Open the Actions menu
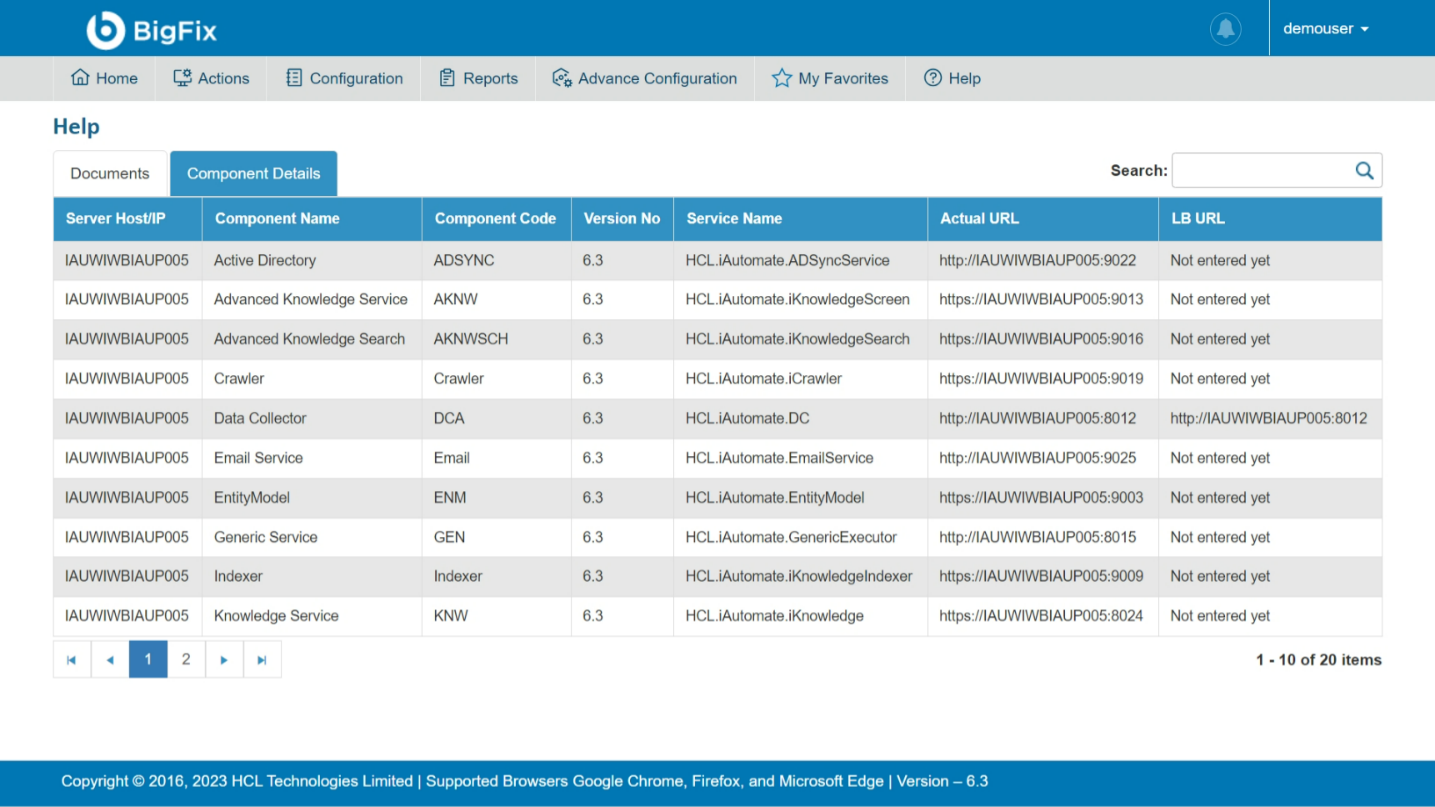This screenshot has width=1435, height=807. [x=211, y=78]
